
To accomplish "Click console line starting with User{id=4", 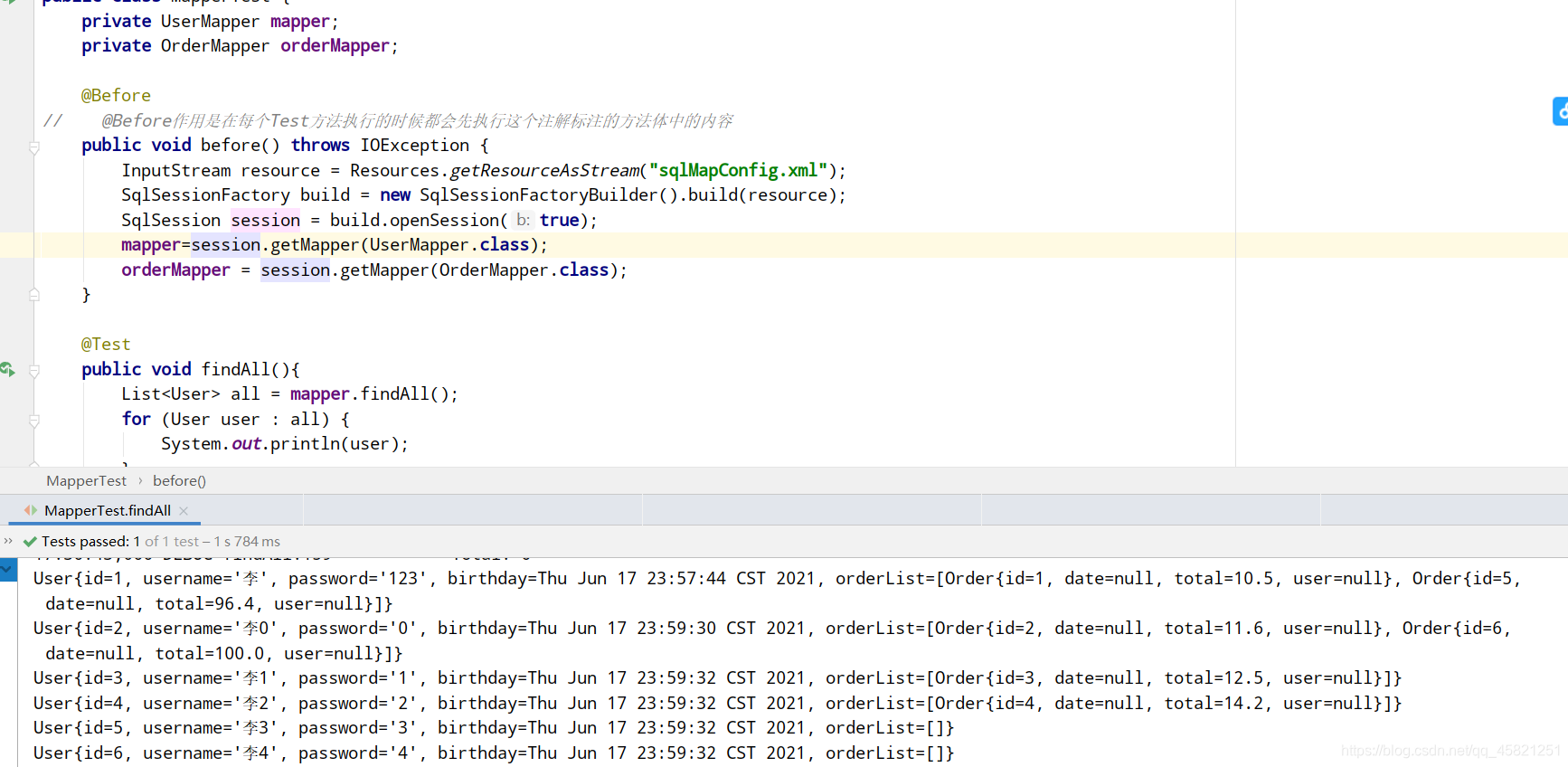I will click(x=717, y=704).
